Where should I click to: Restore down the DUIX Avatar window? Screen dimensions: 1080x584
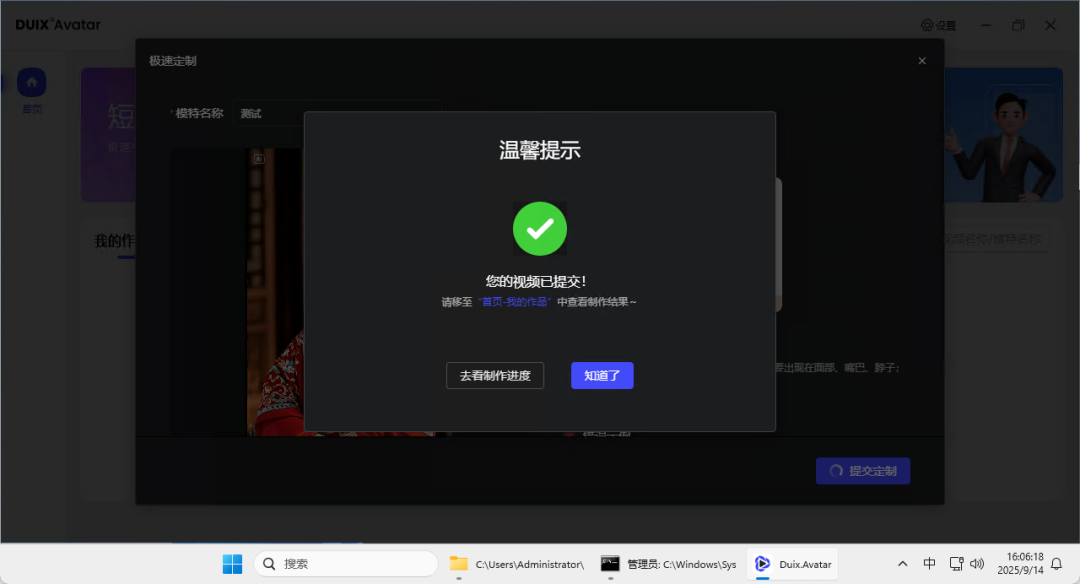pyautogui.click(x=1018, y=25)
